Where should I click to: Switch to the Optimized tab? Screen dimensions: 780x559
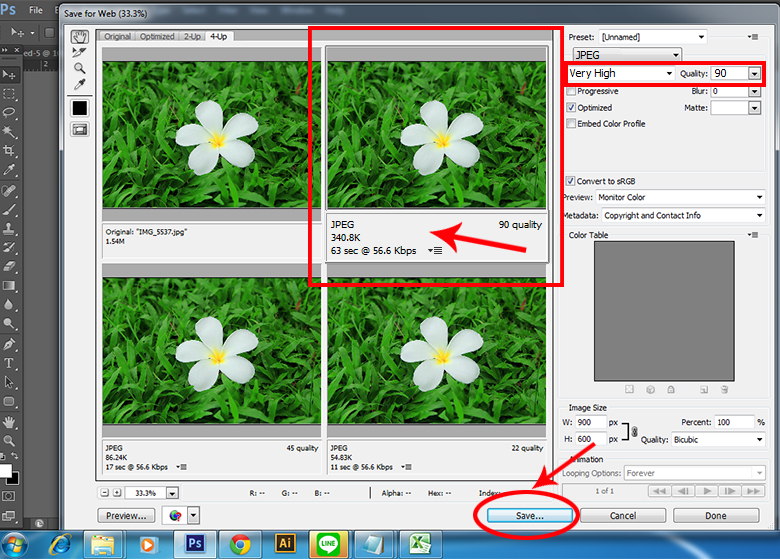coord(156,36)
